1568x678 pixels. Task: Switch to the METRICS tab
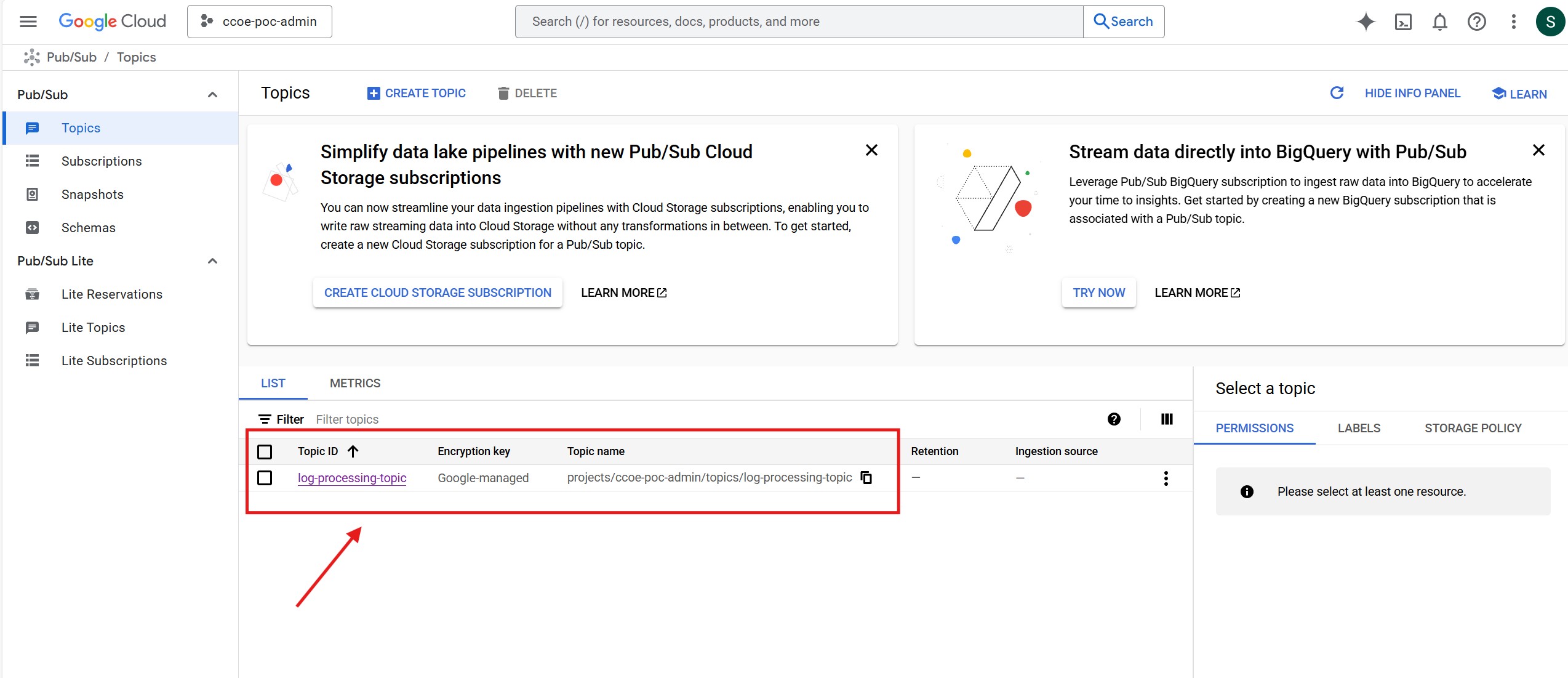click(355, 383)
